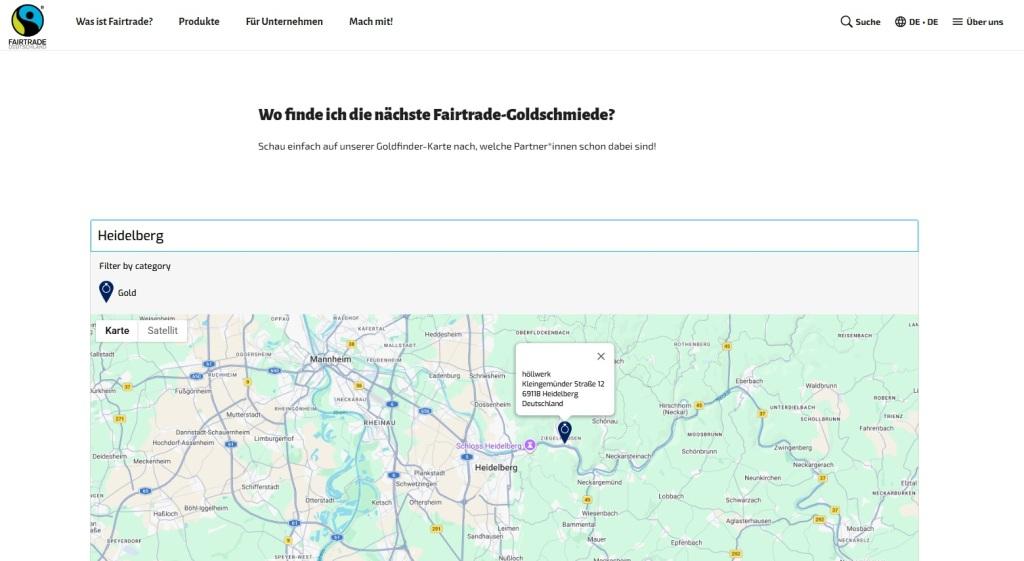The image size is (1024, 561).
Task: Click the Waldbrunn label on map
Action: point(821,386)
